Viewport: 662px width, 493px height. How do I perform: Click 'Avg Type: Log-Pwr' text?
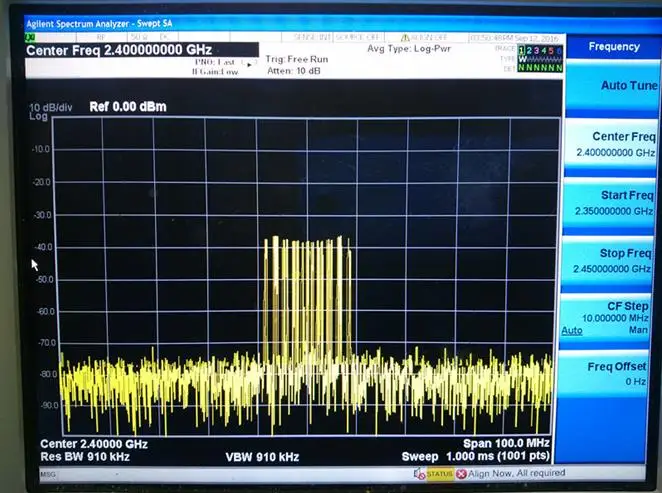[x=409, y=49]
